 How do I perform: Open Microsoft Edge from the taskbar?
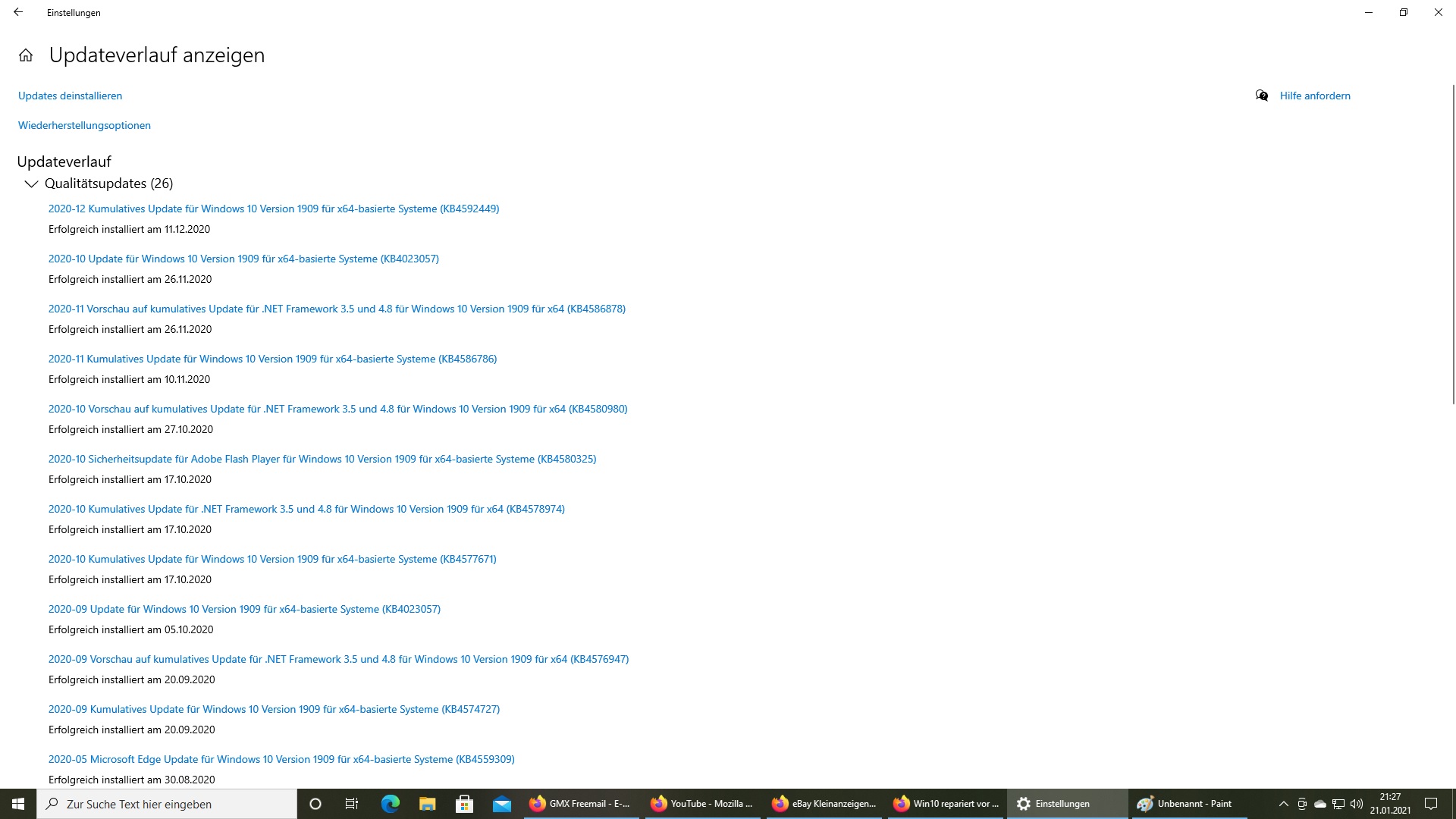[390, 804]
